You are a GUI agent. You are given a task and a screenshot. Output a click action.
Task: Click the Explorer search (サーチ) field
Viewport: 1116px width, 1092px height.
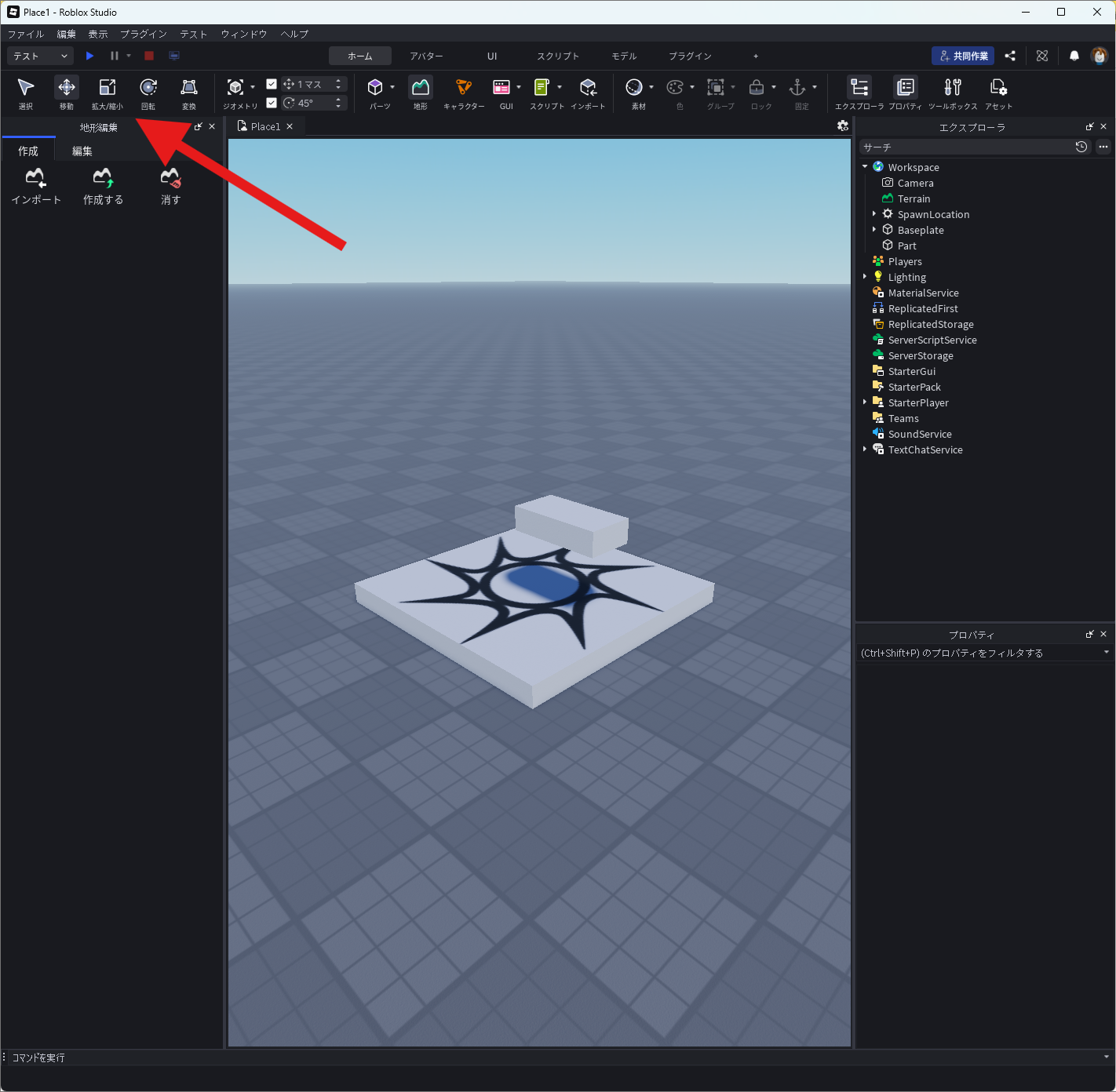pos(965,147)
